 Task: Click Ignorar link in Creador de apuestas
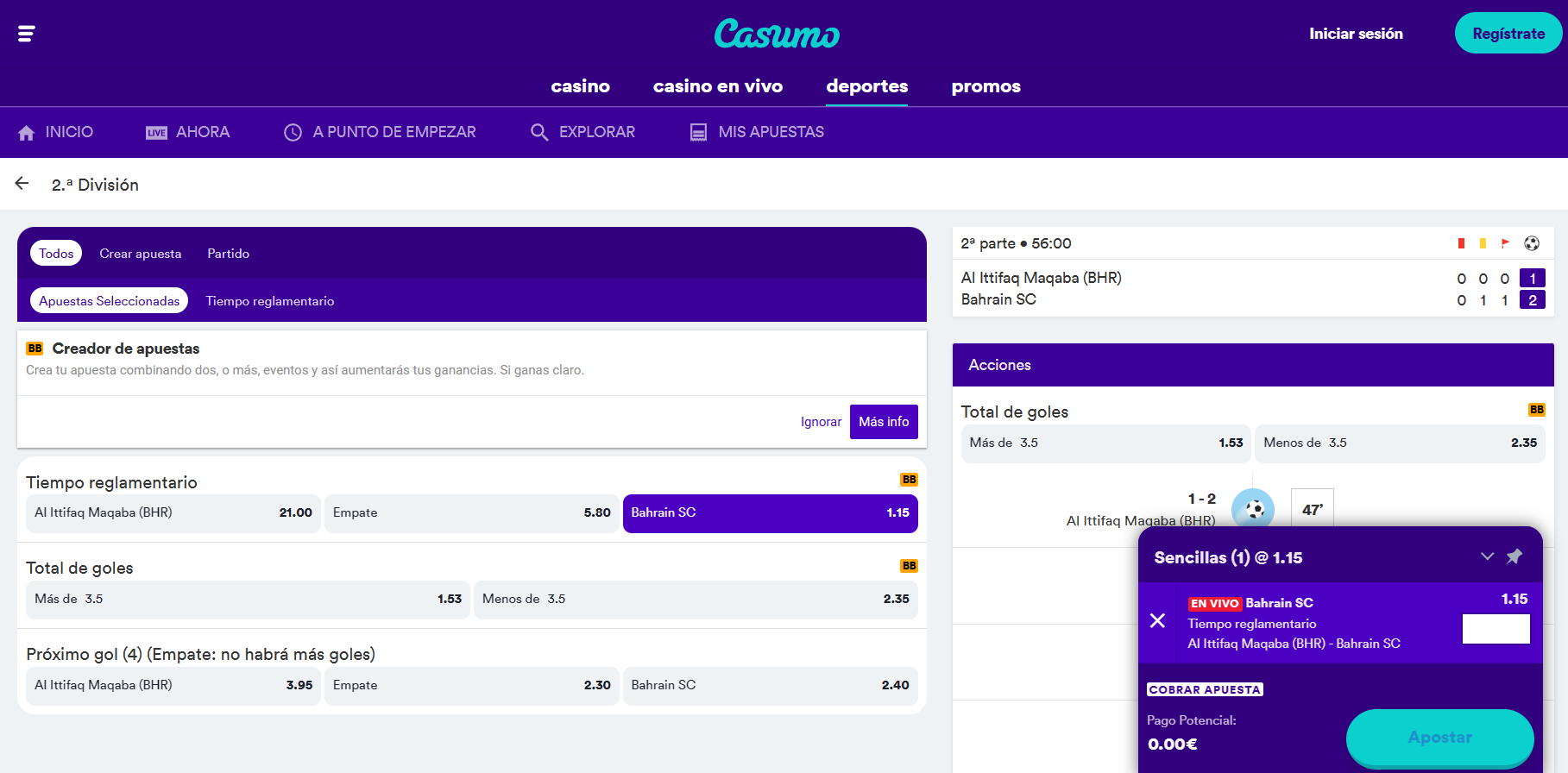pyautogui.click(x=820, y=422)
